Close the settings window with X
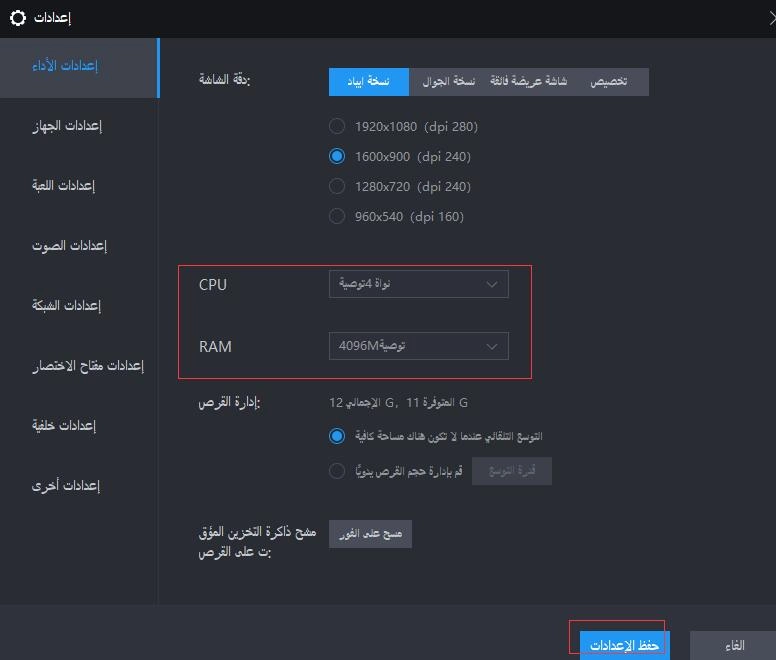The height and width of the screenshot is (660, 776). coord(772,18)
